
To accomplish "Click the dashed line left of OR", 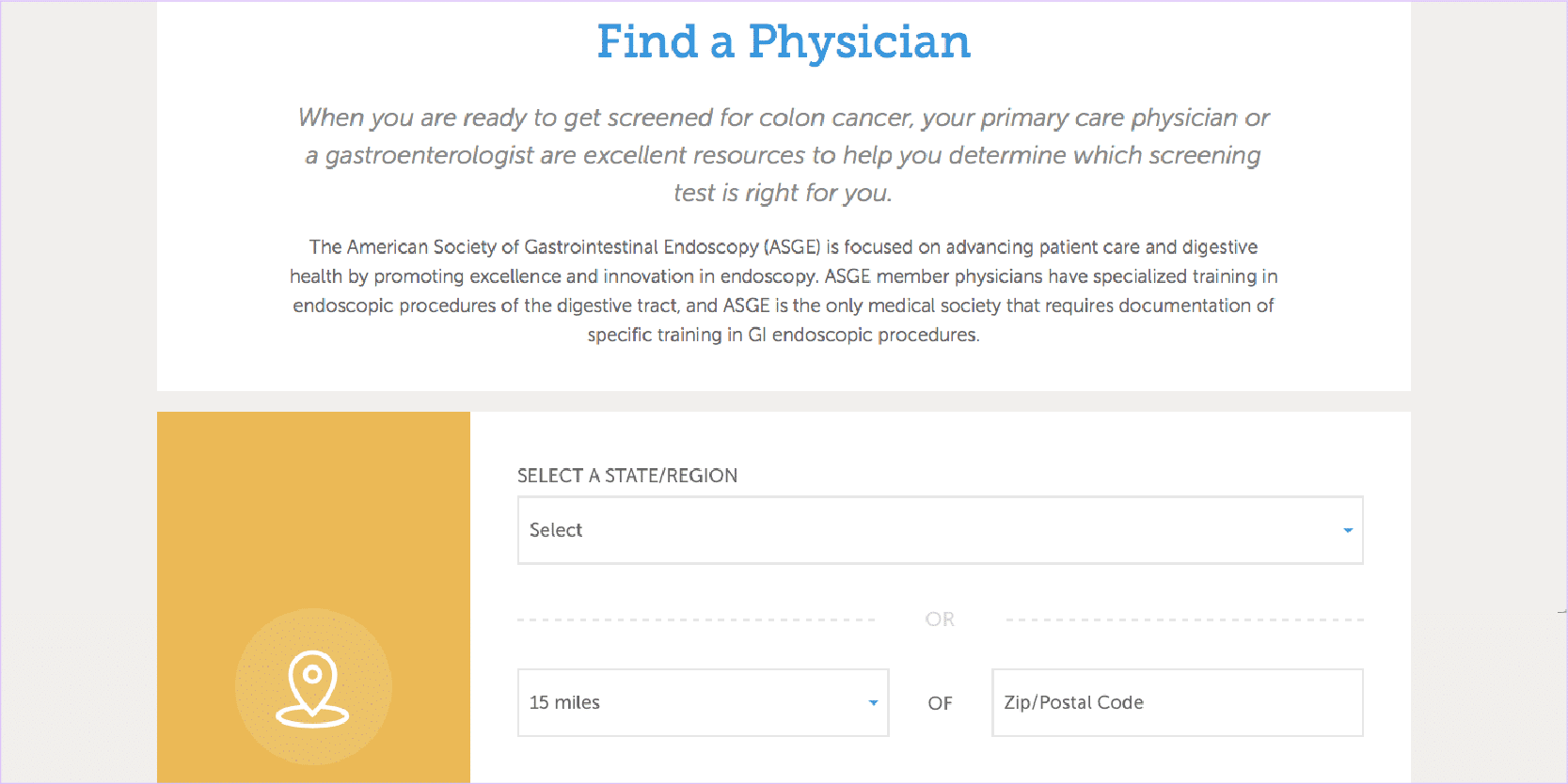I will tap(696, 620).
